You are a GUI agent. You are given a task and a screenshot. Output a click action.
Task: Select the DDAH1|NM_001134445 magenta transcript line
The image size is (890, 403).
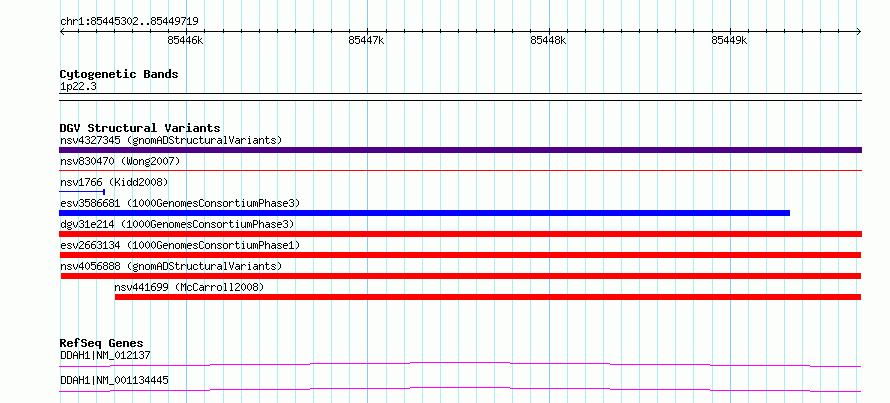point(460,389)
